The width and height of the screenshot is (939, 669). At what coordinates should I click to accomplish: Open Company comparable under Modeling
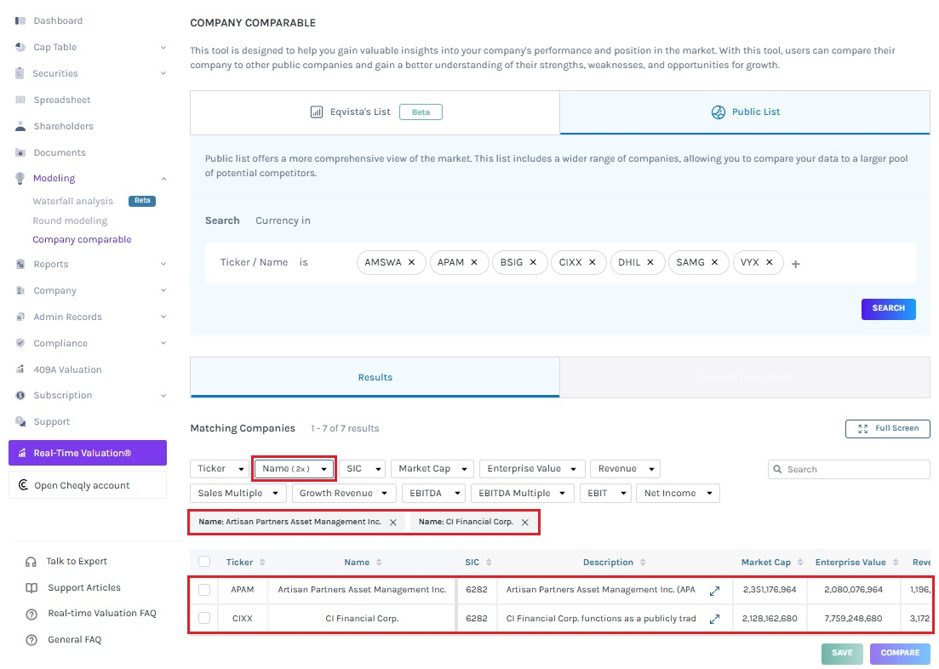click(x=82, y=240)
